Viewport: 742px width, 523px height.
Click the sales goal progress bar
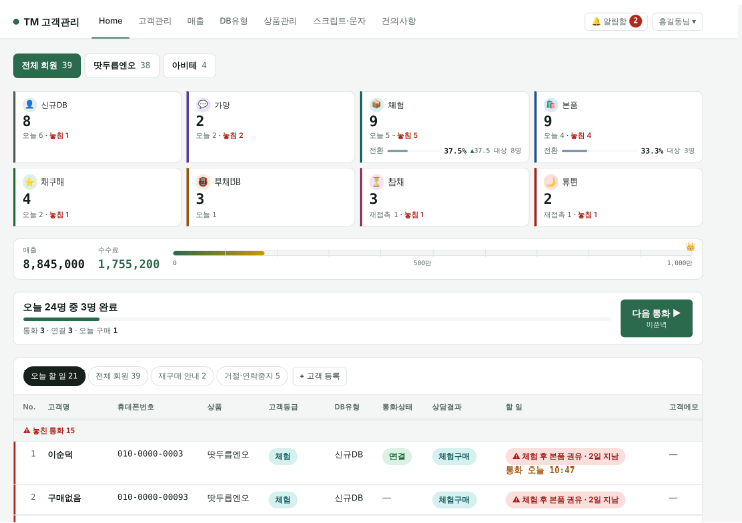point(433,253)
